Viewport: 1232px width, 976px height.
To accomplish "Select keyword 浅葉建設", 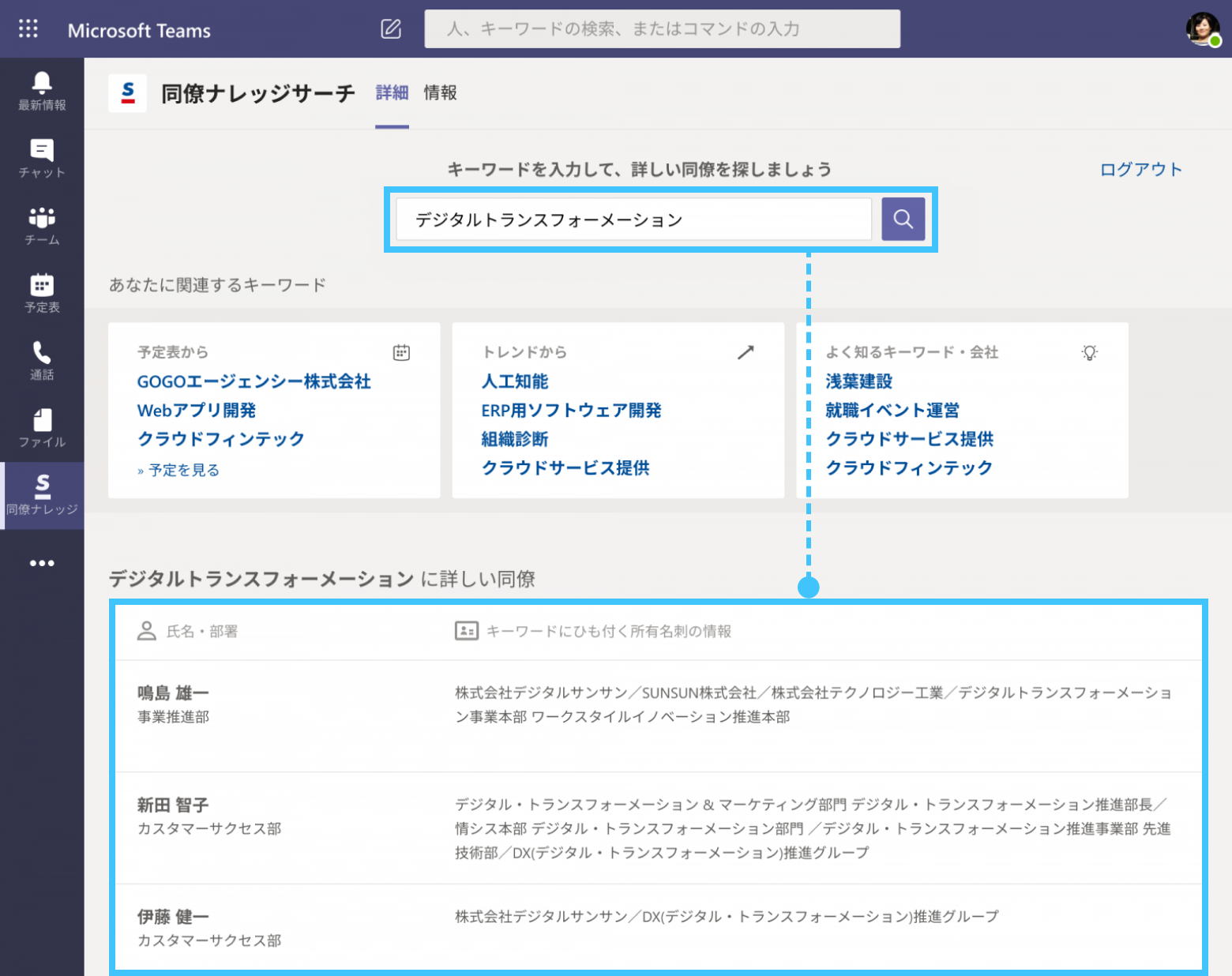I will click(859, 381).
